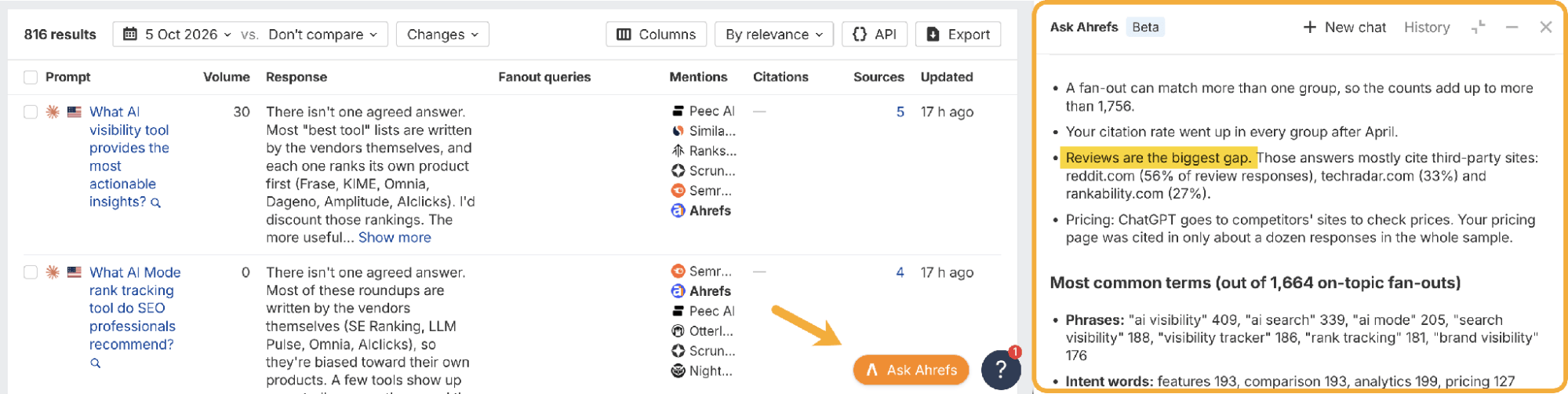The image size is (1568, 394).
Task: Open the 'What AI Mode rank tracking tool' prompt link
Action: (135, 308)
